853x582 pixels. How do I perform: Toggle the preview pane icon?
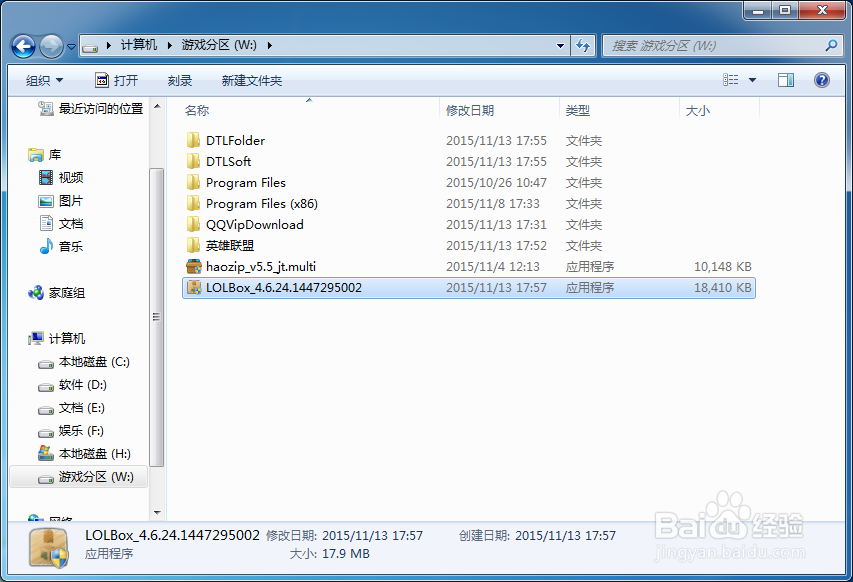(x=786, y=81)
